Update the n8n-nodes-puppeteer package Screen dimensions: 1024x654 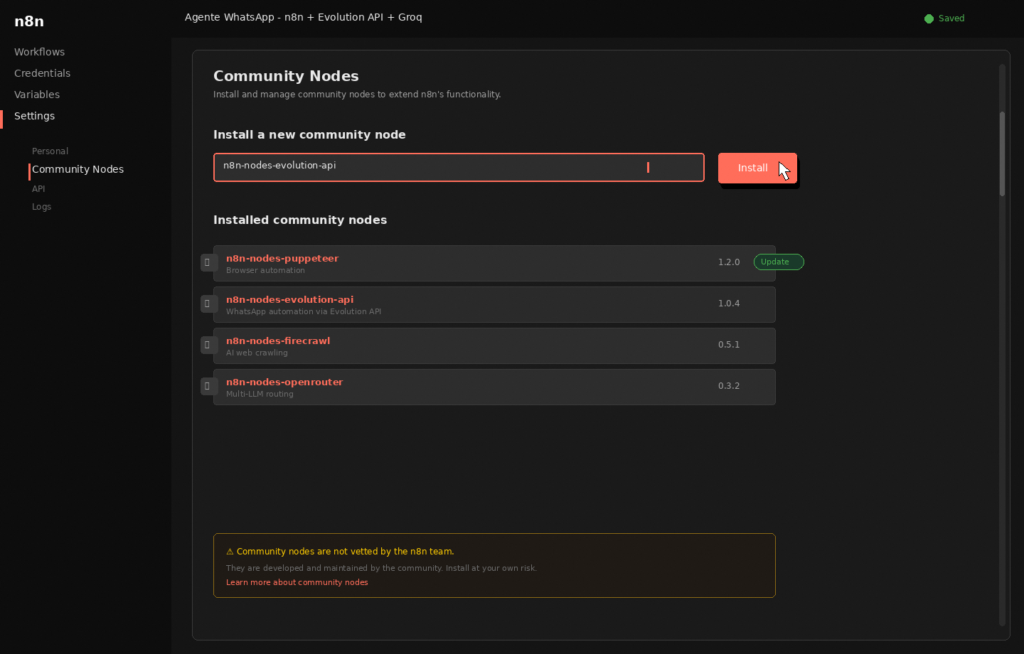[x=778, y=262]
